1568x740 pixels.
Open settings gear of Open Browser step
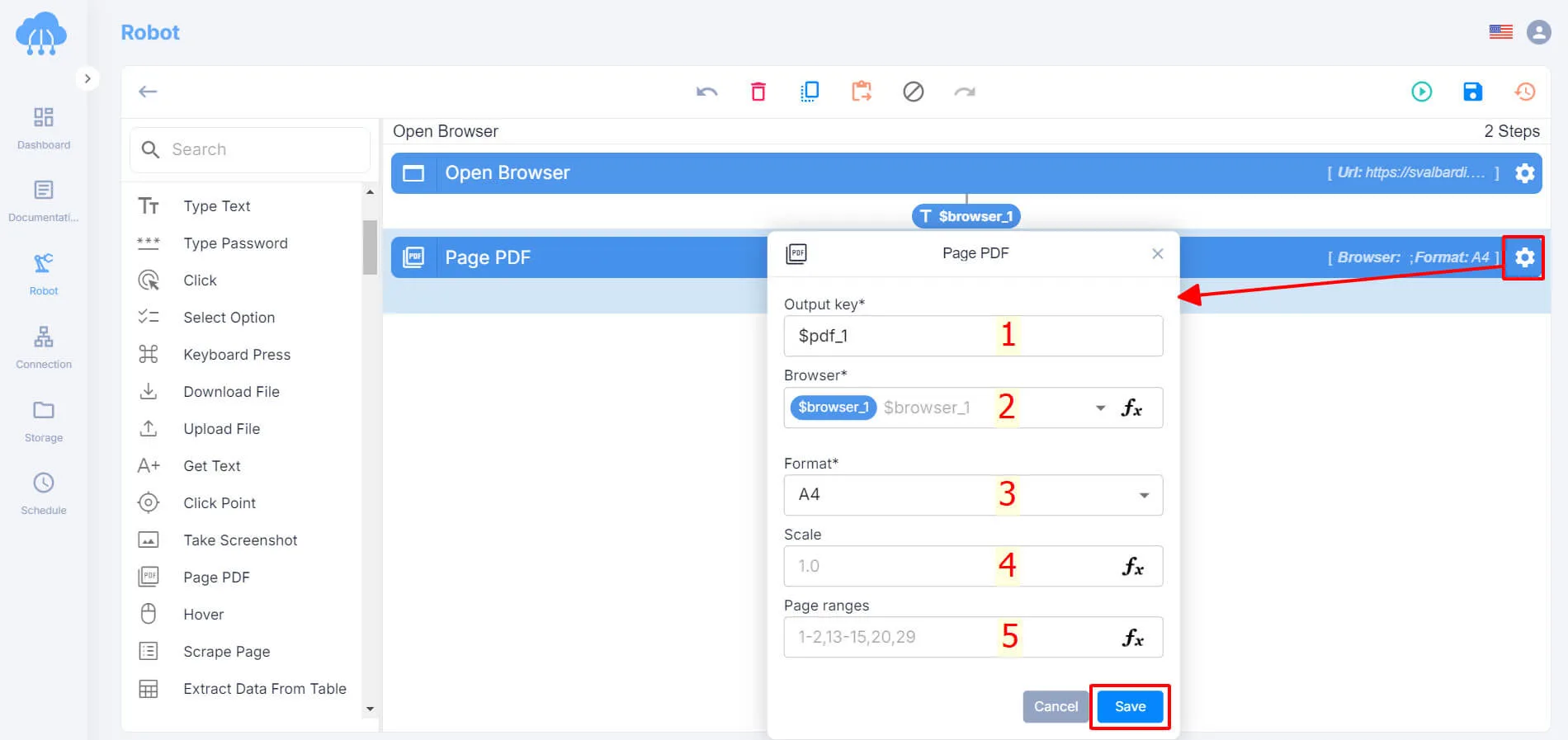[1524, 173]
